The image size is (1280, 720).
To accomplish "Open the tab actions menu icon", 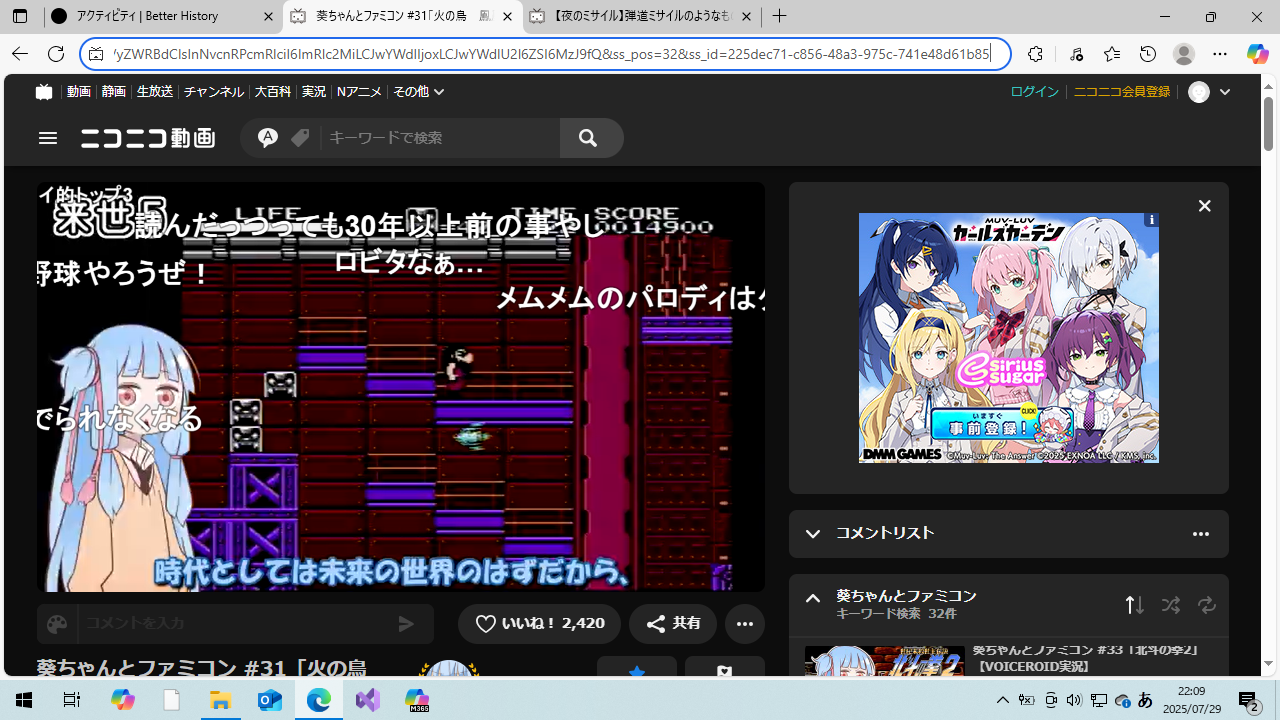I will pos(20,17).
